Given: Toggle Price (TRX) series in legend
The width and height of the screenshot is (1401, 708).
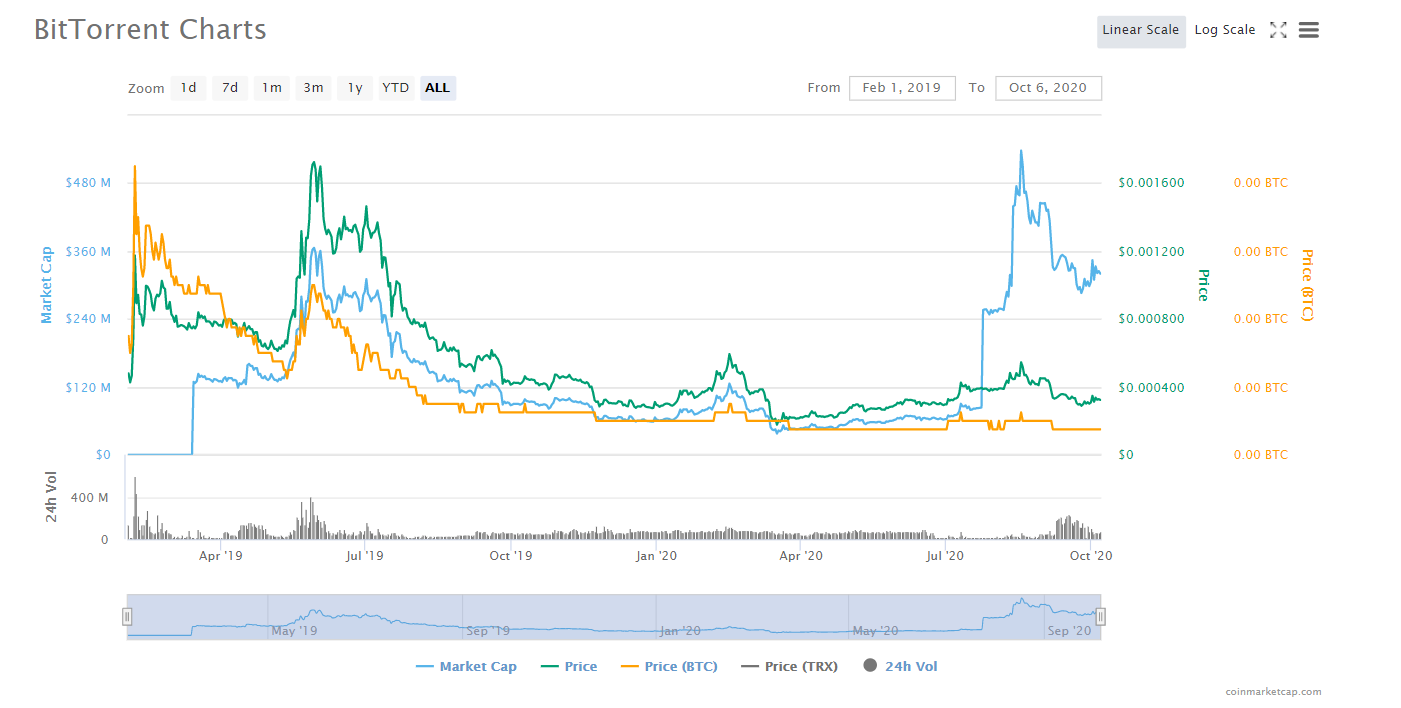Looking at the screenshot, I should [x=789, y=666].
